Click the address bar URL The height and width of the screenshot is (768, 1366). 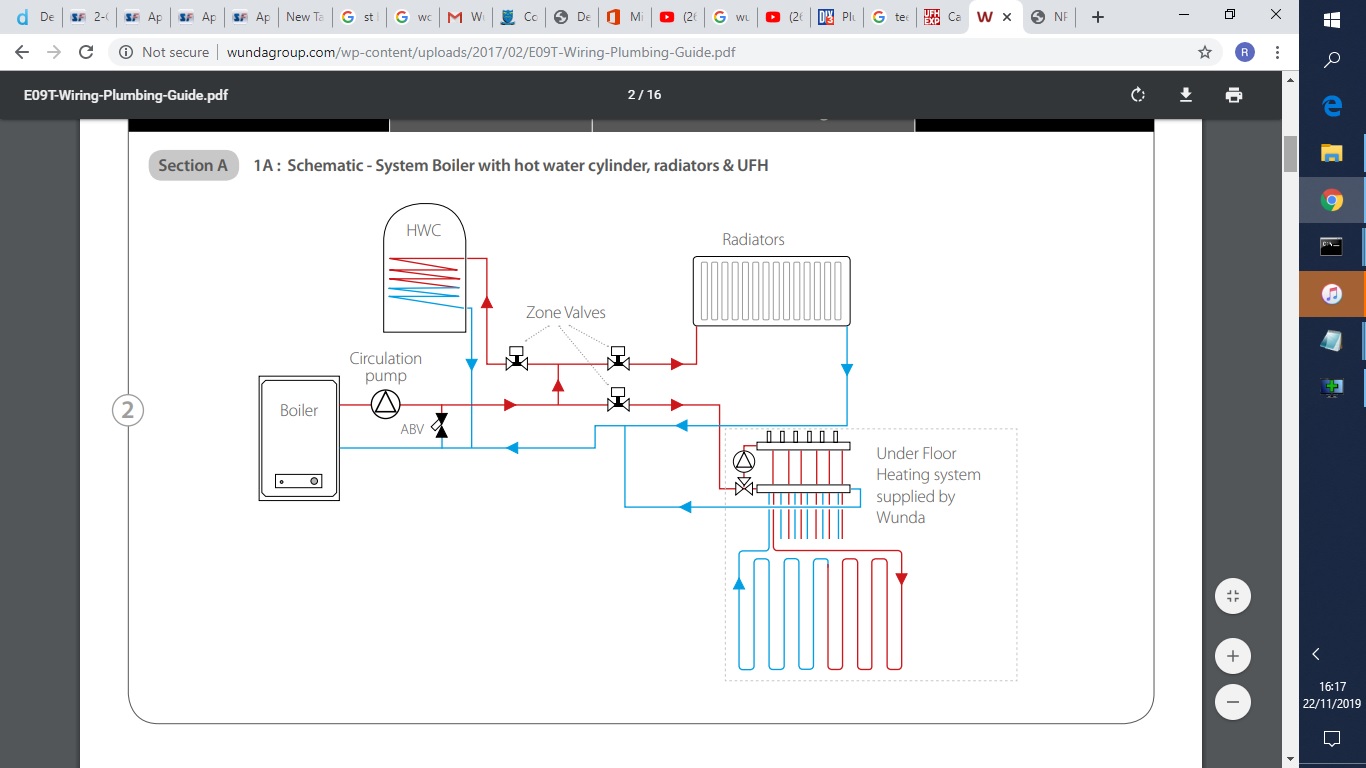480,52
